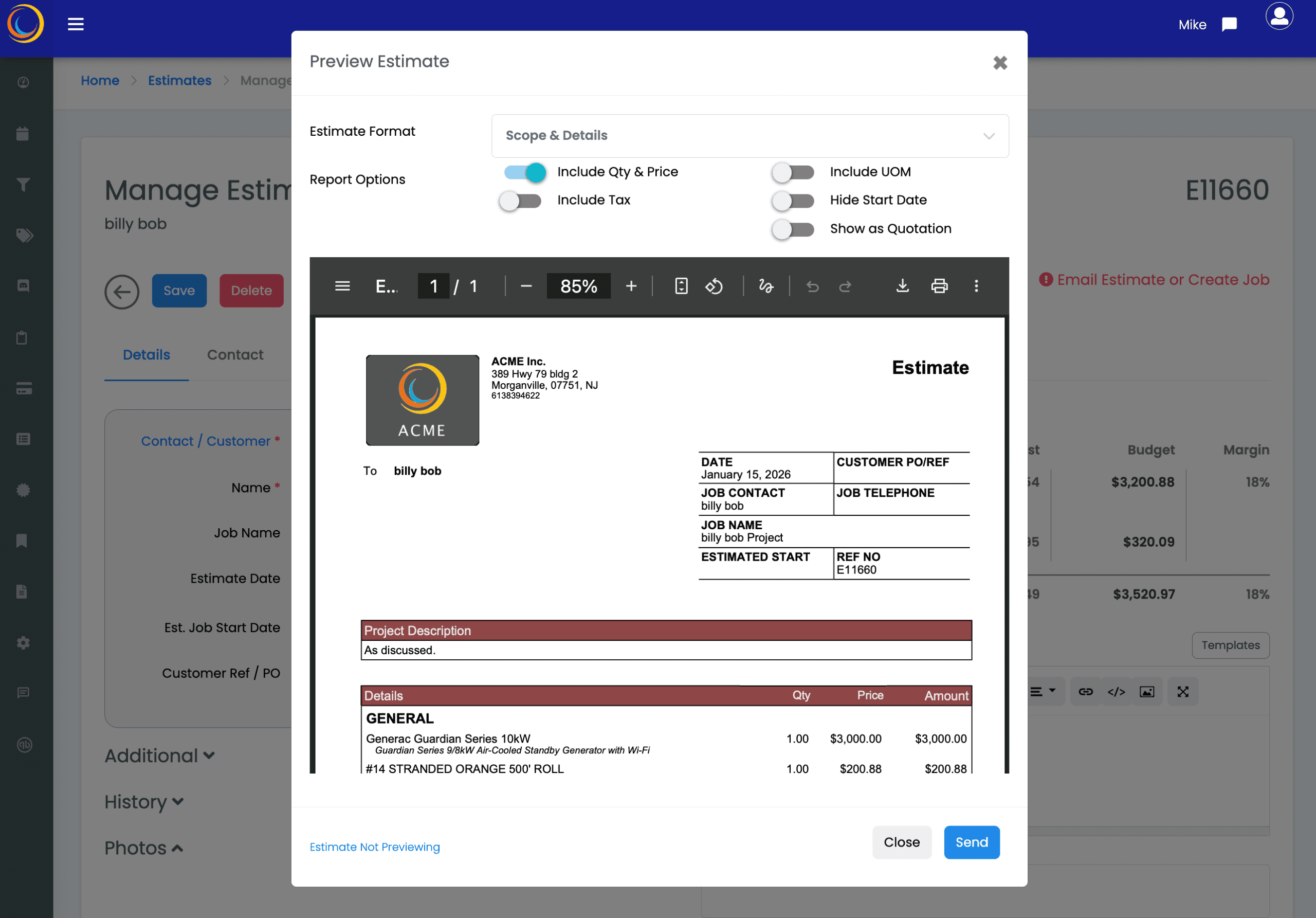1316x918 pixels.
Task: Open the Estimate Not Previewing link
Action: point(374,847)
